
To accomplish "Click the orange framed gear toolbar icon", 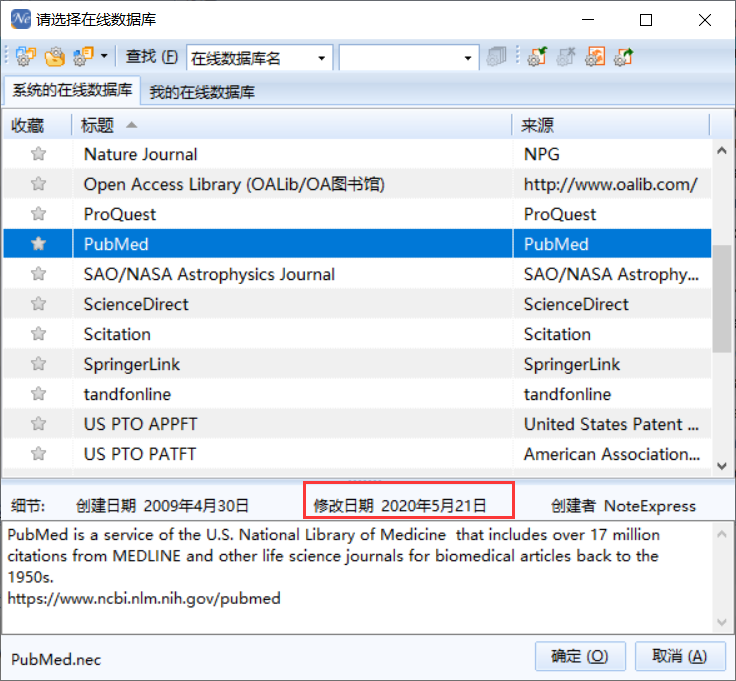I will 595,57.
